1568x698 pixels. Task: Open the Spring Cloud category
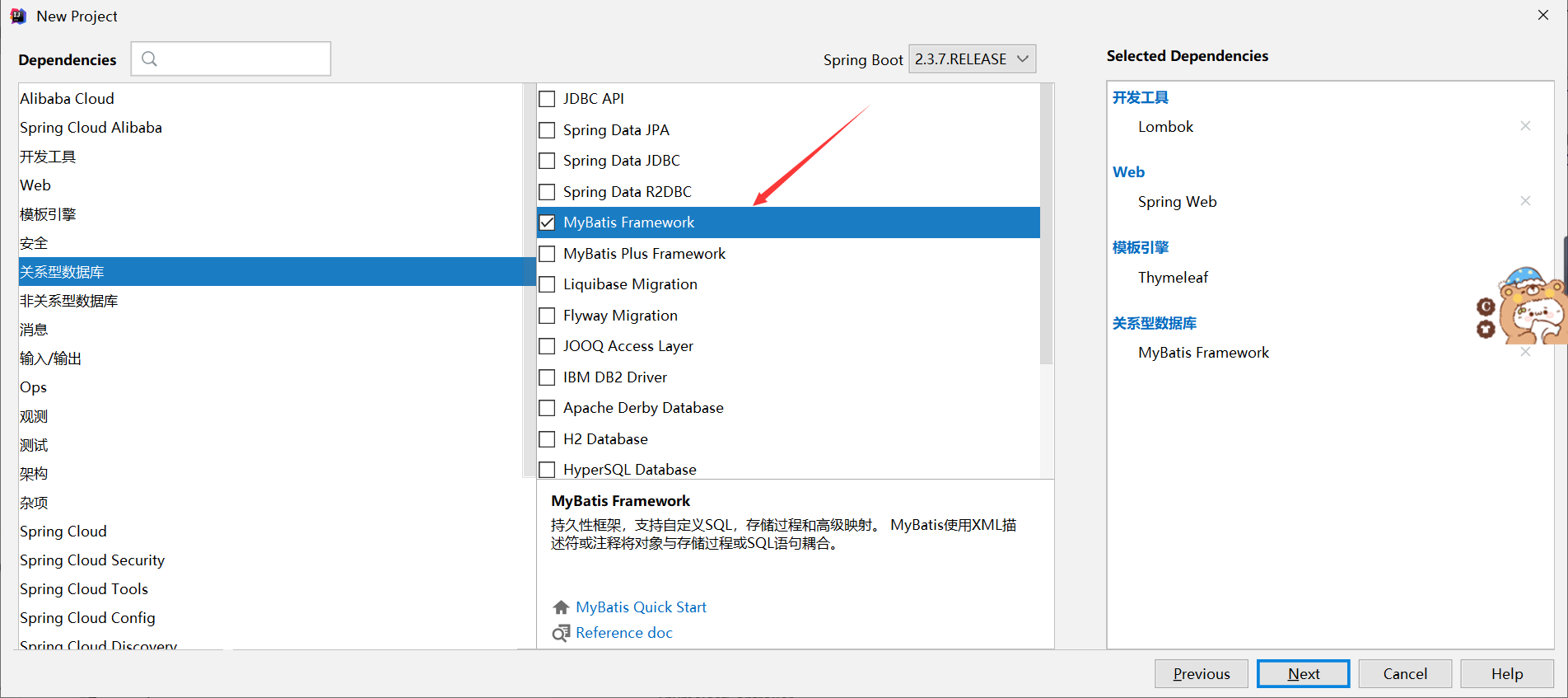[271, 531]
